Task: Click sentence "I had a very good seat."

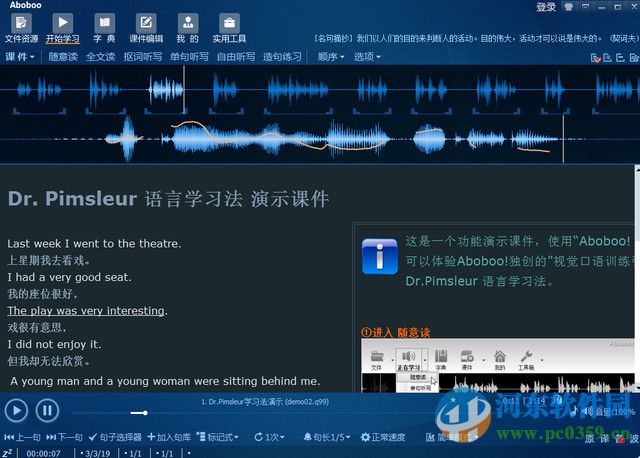Action: pos(69,277)
